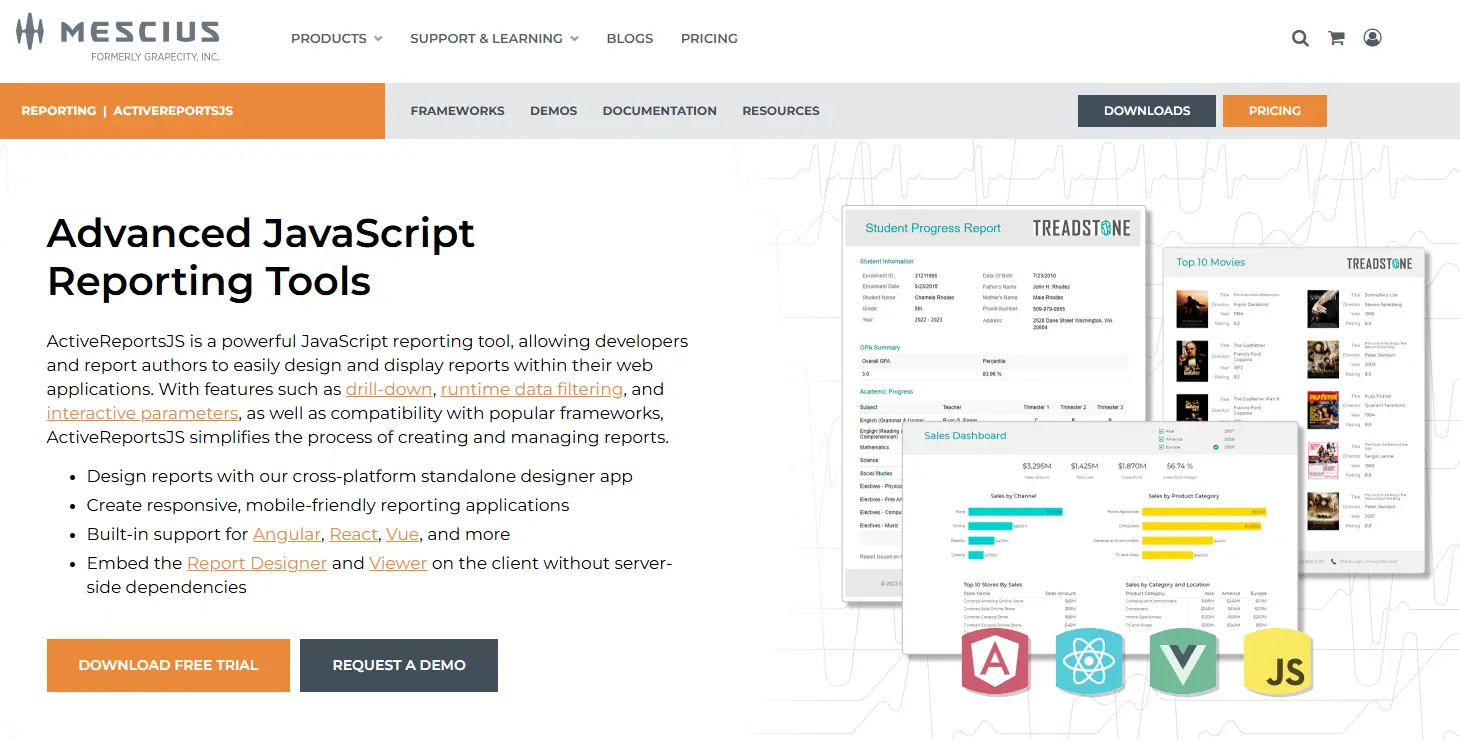Uncheck America in the Sales Dashboard

pos(1161,439)
